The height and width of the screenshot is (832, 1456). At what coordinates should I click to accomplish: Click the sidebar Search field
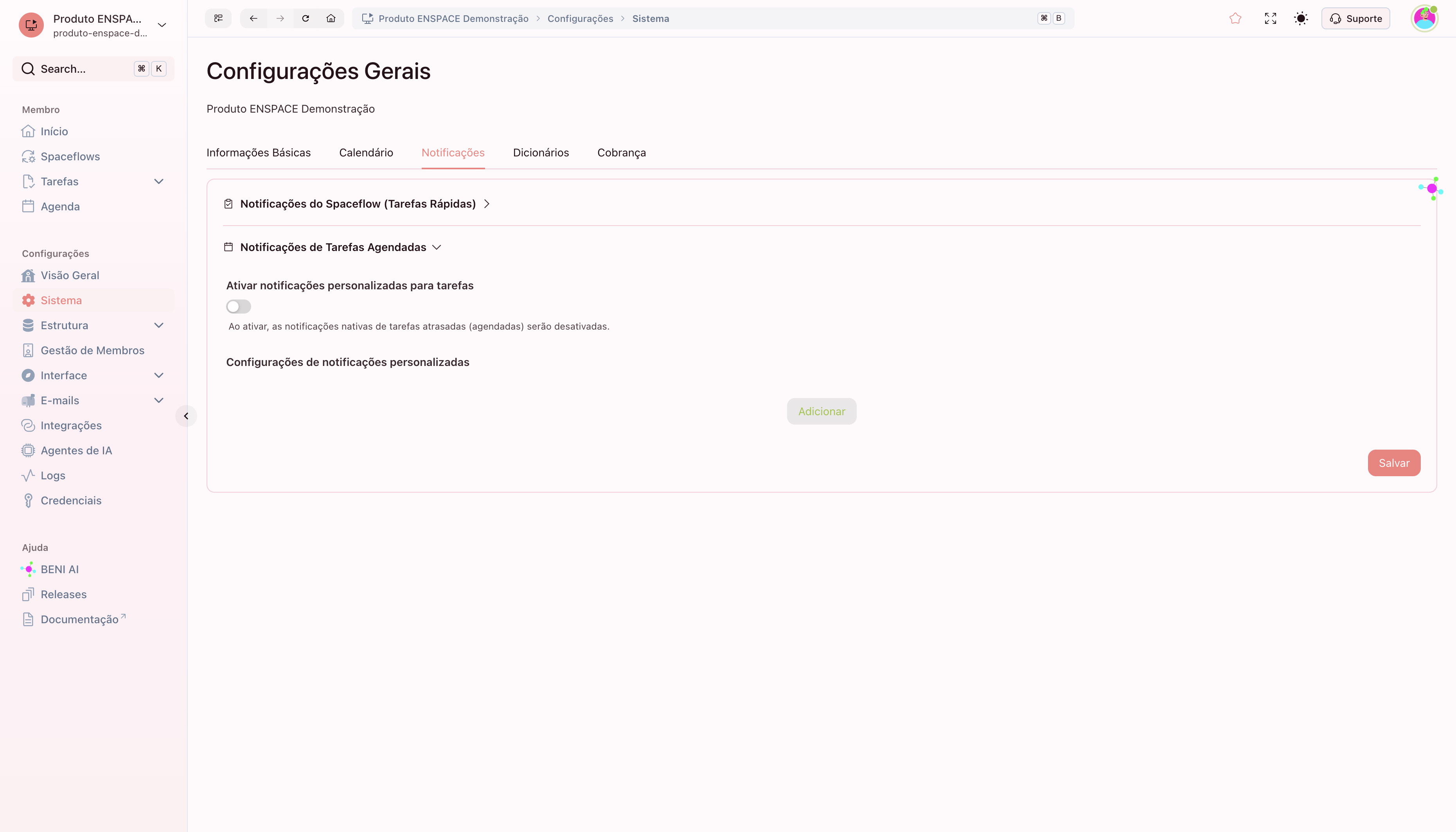[x=94, y=68]
